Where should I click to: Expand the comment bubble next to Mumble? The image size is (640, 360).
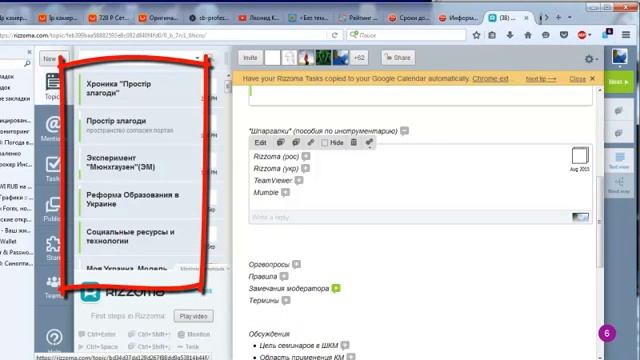285,192
